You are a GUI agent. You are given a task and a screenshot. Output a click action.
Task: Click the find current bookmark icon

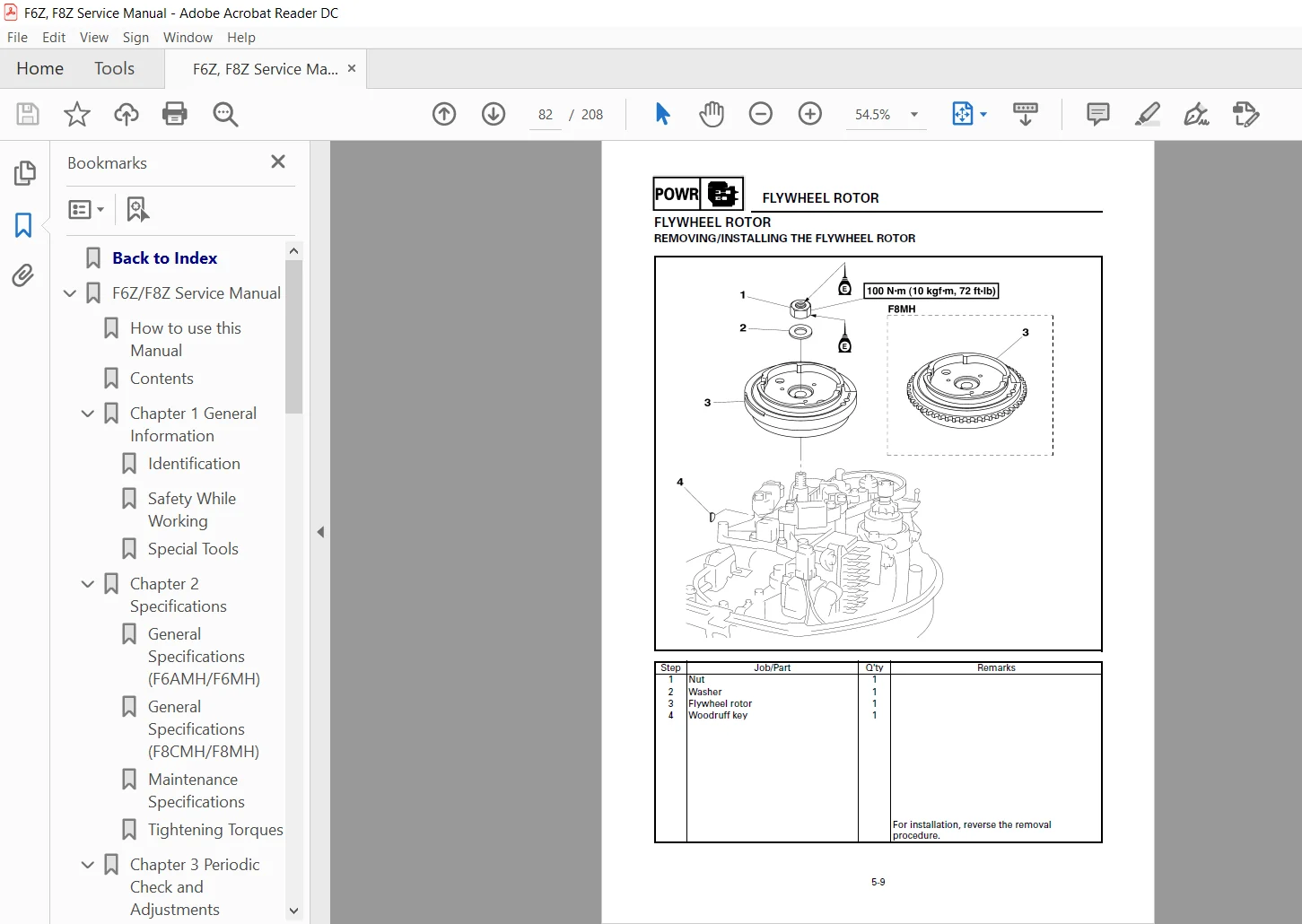click(x=137, y=209)
